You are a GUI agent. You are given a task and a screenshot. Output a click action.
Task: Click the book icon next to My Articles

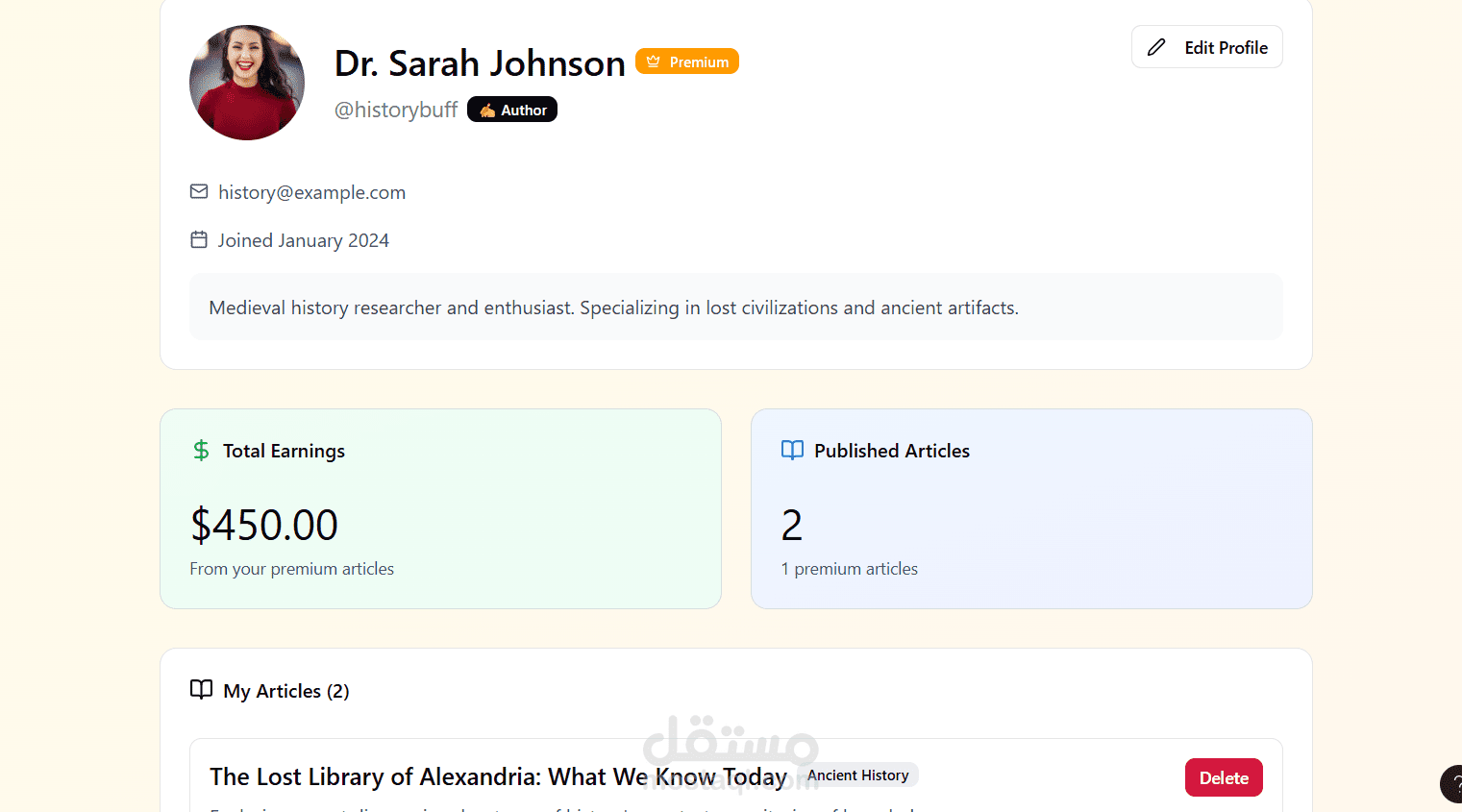click(201, 690)
